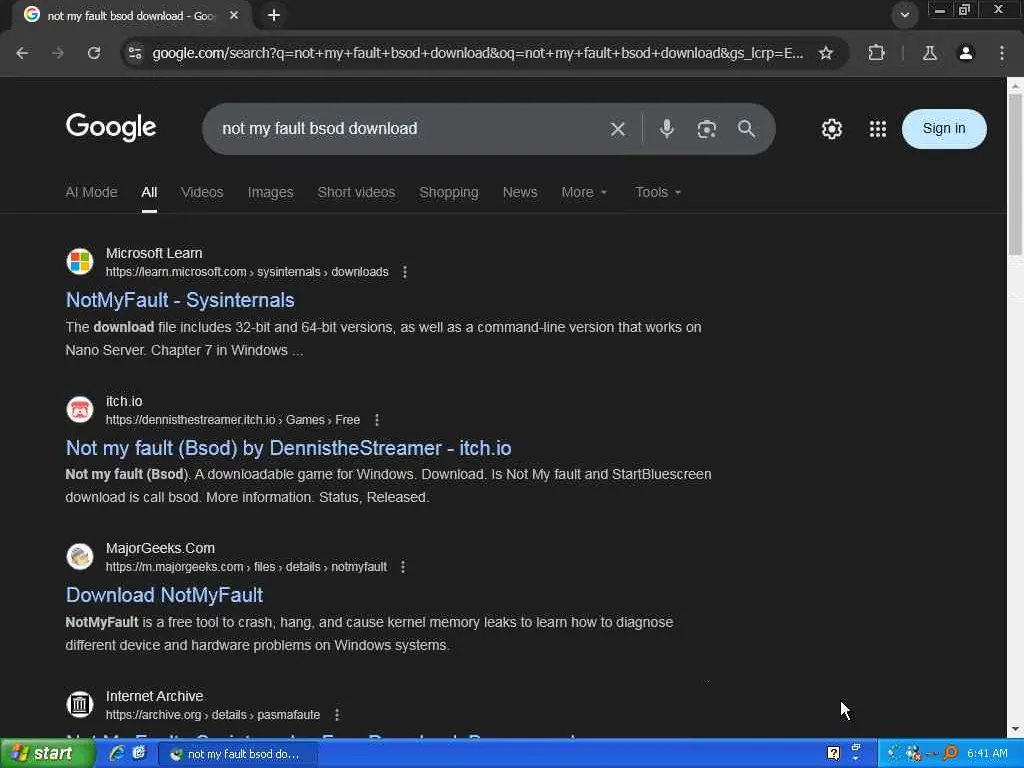This screenshot has width=1024, height=768.
Task: Click the Sign in button
Action: pos(944,129)
